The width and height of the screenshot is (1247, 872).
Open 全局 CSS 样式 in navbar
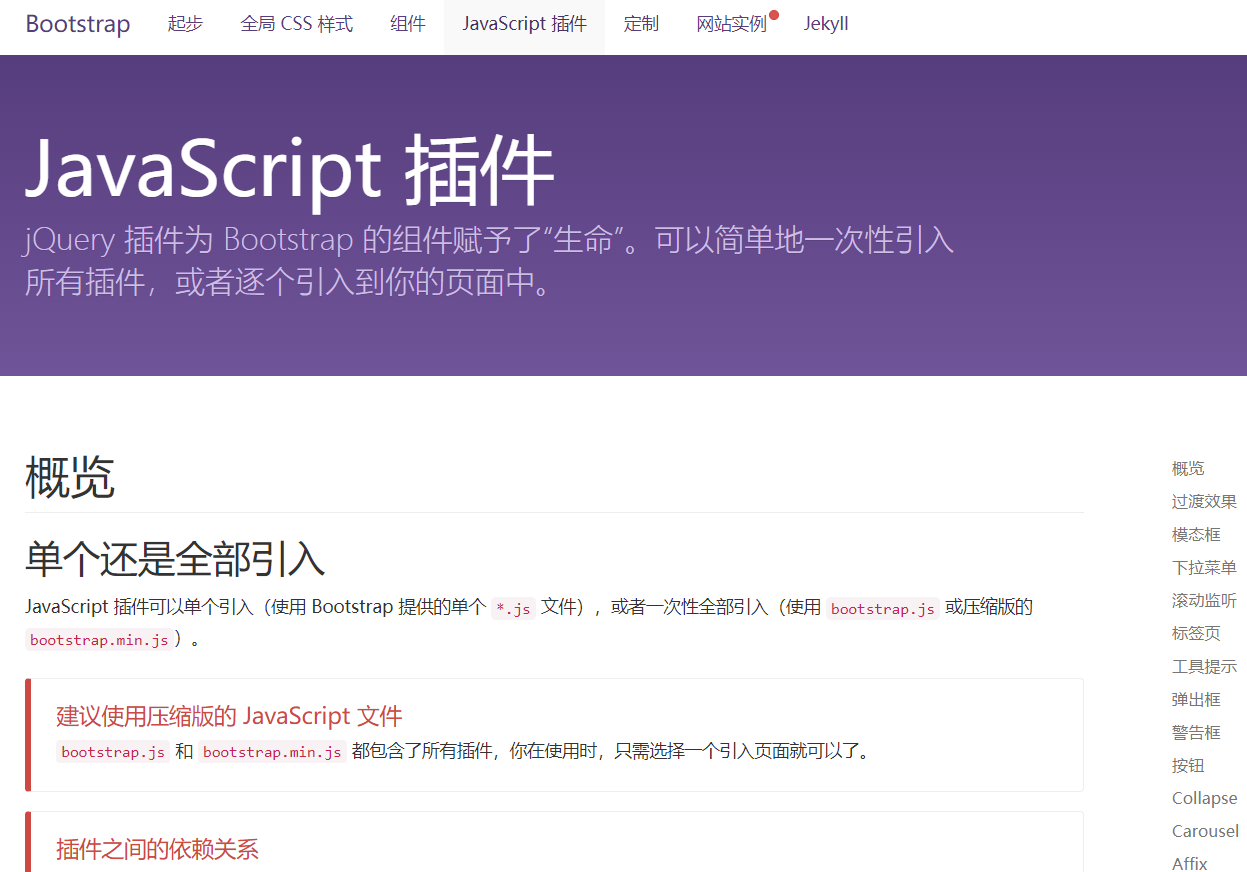297,24
